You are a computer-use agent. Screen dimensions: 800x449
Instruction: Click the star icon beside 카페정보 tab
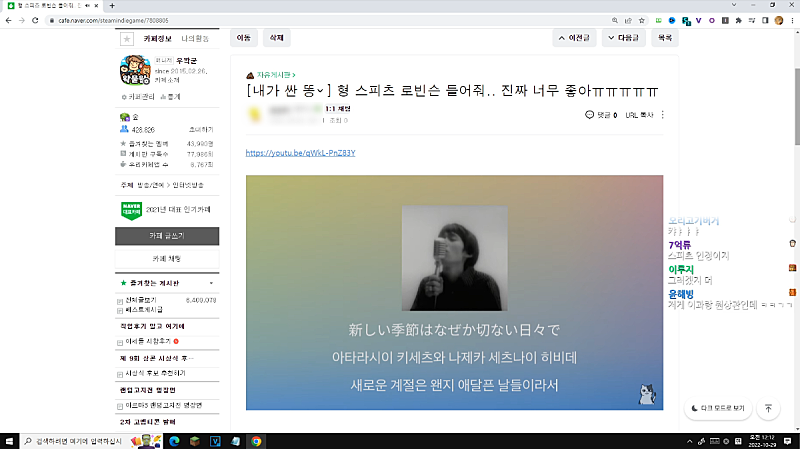[x=127, y=38]
